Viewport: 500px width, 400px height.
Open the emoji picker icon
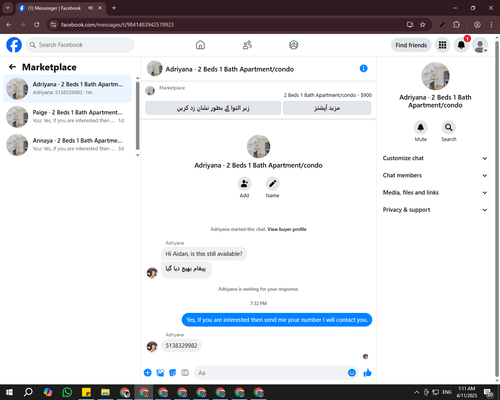pyautogui.click(x=352, y=373)
